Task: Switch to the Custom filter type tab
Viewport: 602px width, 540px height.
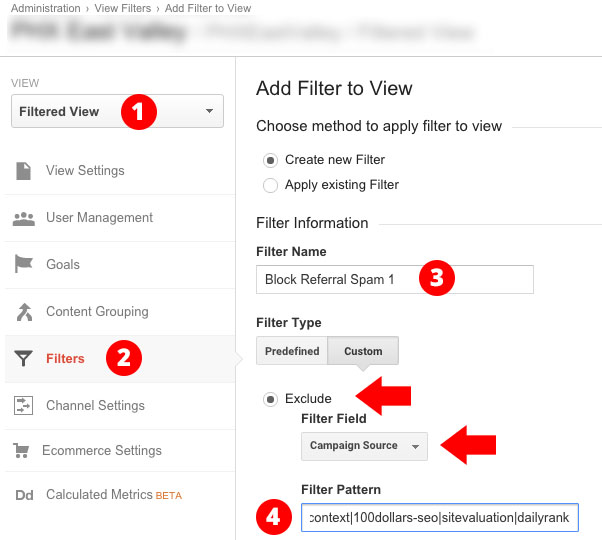Action: 363,351
